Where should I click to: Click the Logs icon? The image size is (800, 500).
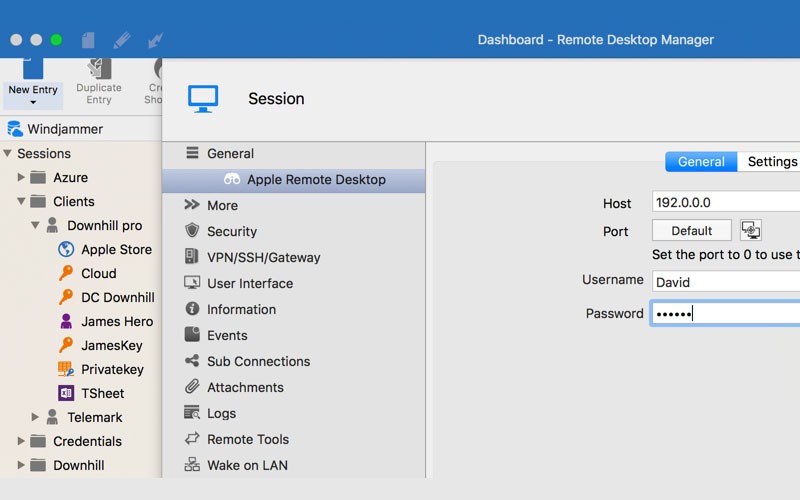click(192, 412)
